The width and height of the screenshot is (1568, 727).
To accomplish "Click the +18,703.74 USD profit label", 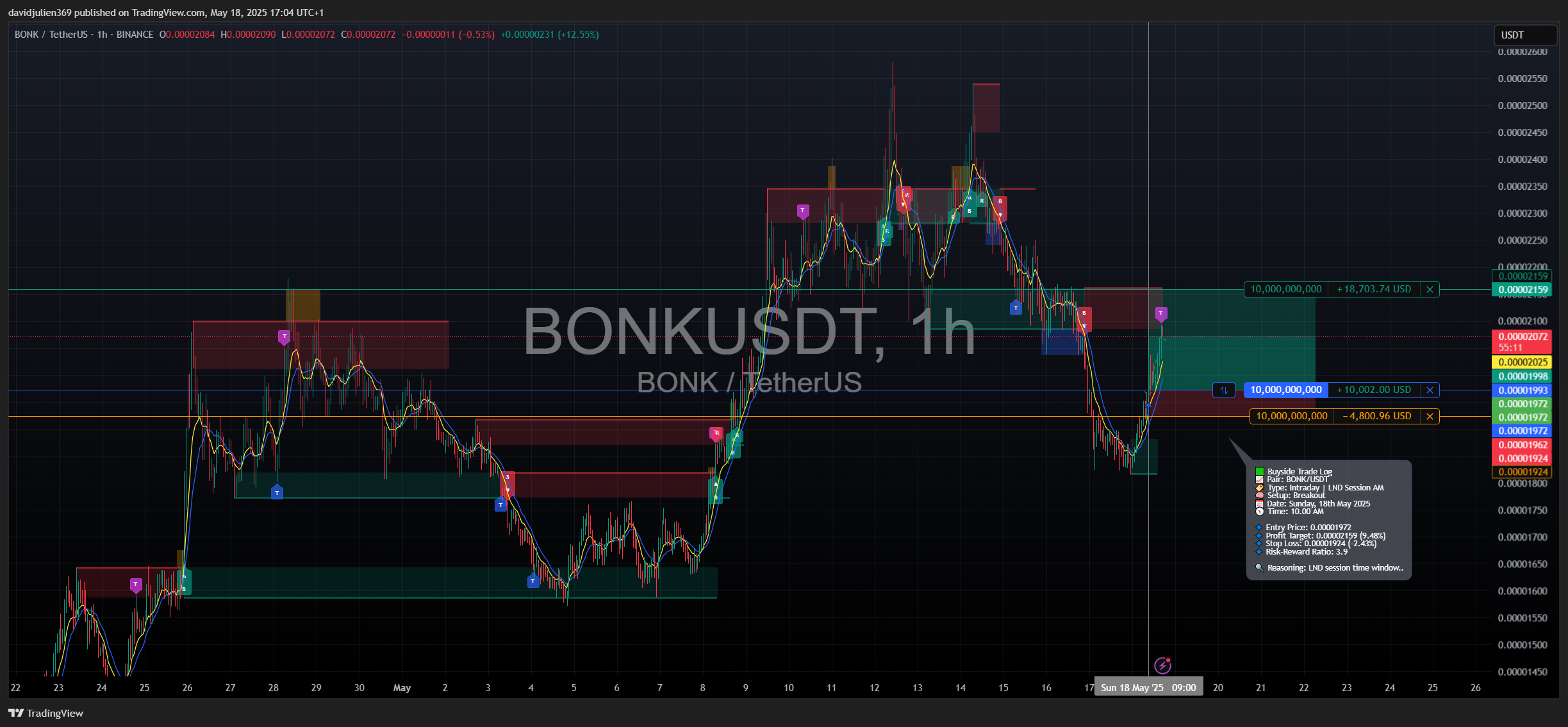I will (1374, 290).
